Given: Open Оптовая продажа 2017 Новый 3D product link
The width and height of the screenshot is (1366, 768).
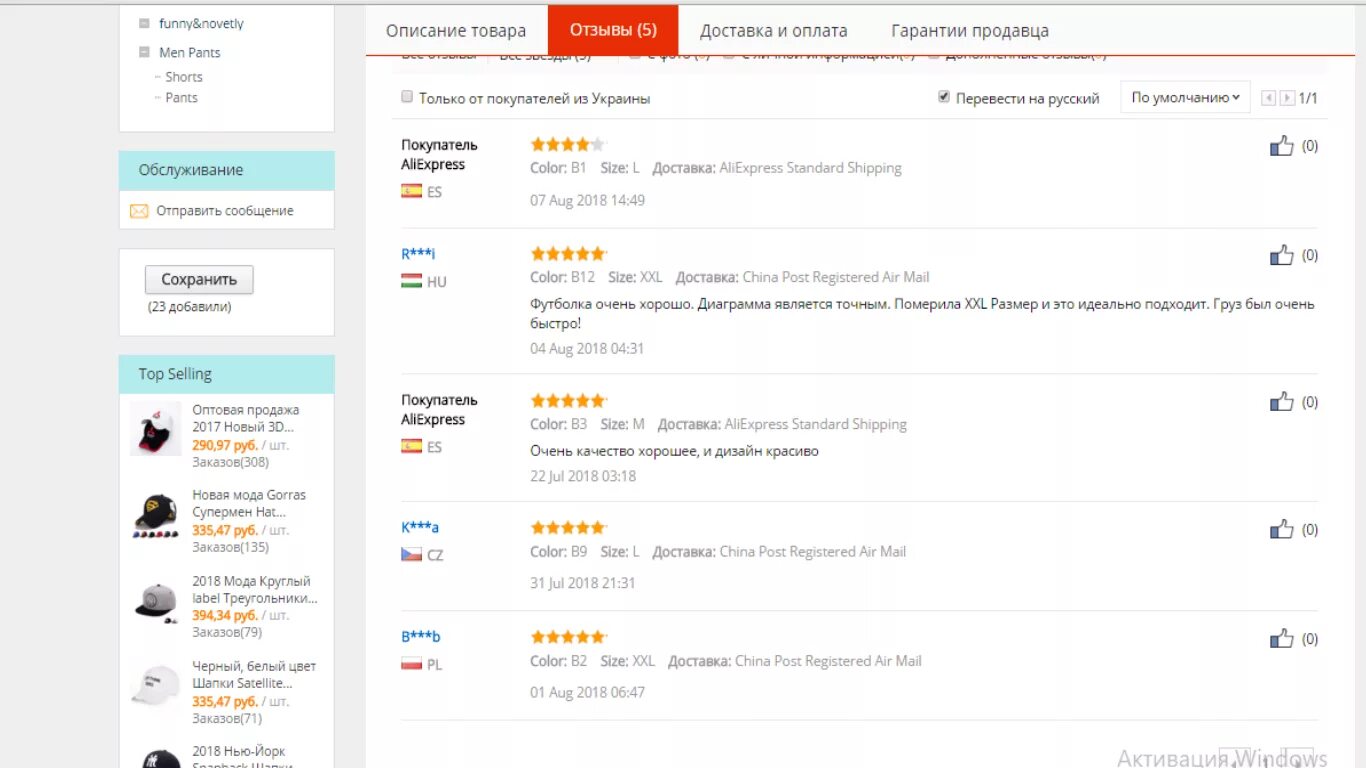Looking at the screenshot, I should [x=246, y=418].
